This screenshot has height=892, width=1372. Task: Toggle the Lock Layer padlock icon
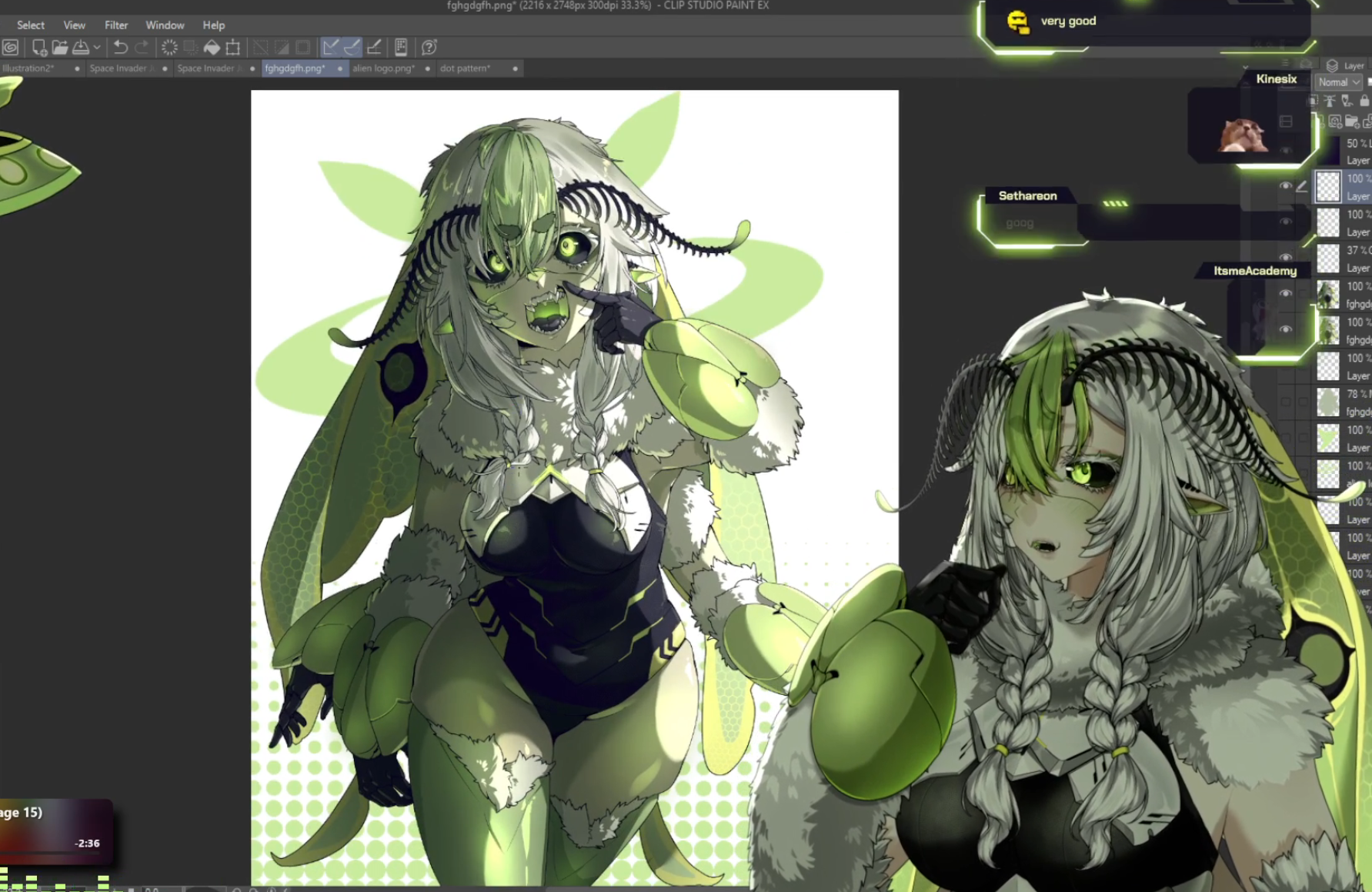pos(1364,101)
